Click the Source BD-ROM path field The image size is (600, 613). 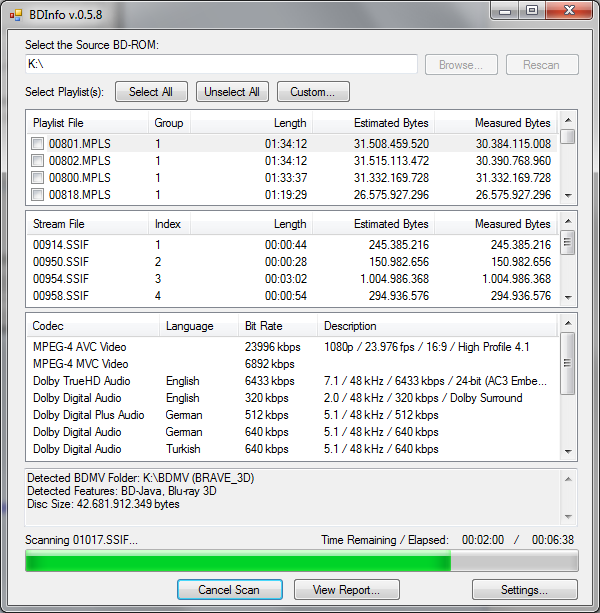tap(221, 64)
